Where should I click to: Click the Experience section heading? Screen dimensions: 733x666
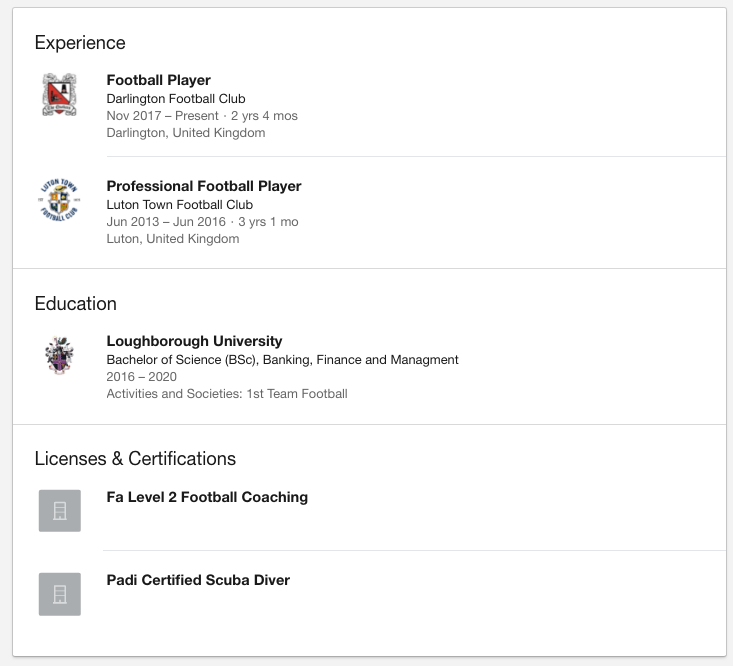pyautogui.click(x=80, y=43)
